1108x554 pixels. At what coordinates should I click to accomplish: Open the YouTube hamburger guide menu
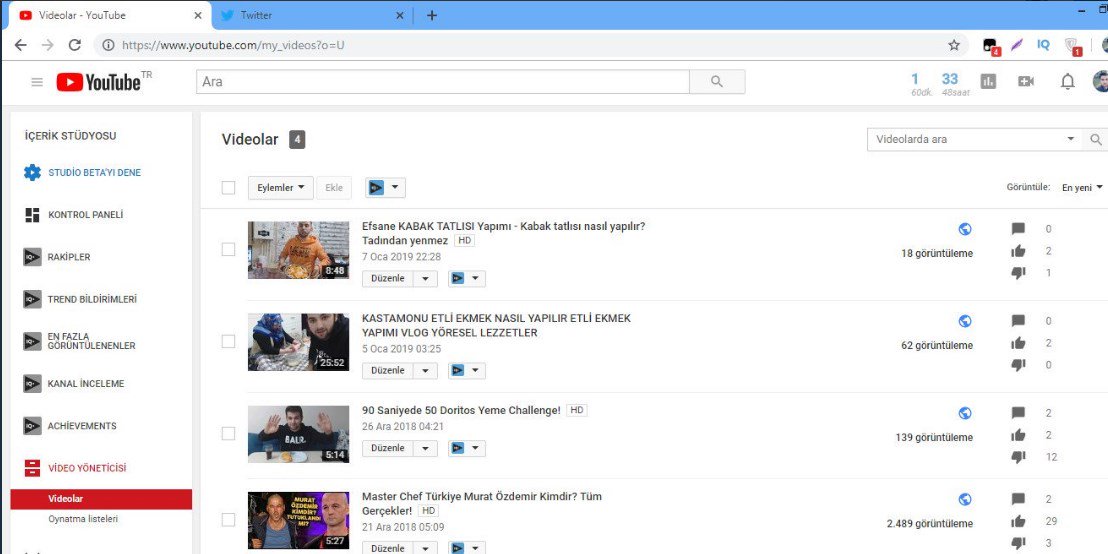point(37,82)
